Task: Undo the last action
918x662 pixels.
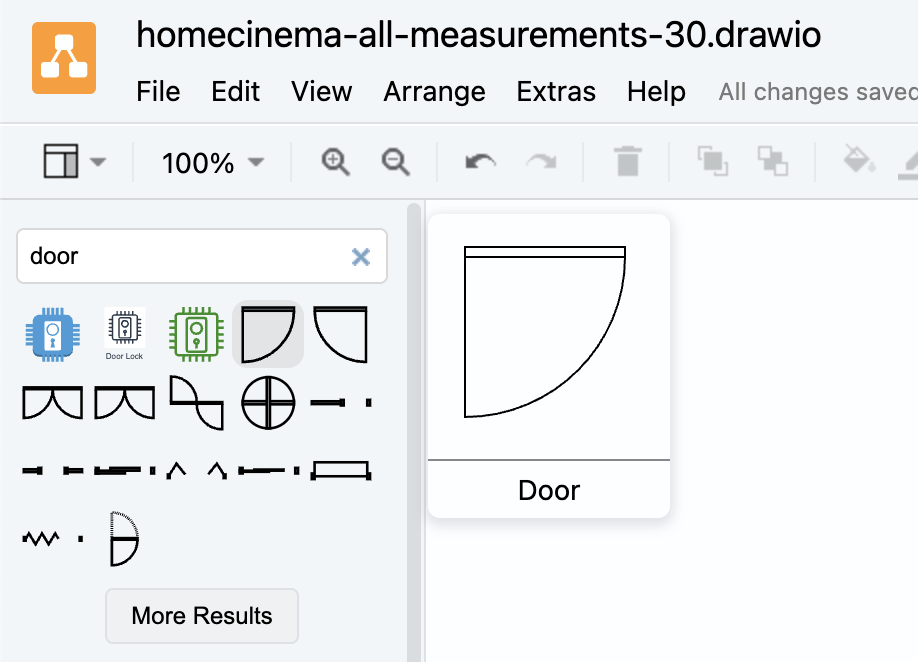Action: pos(480,162)
